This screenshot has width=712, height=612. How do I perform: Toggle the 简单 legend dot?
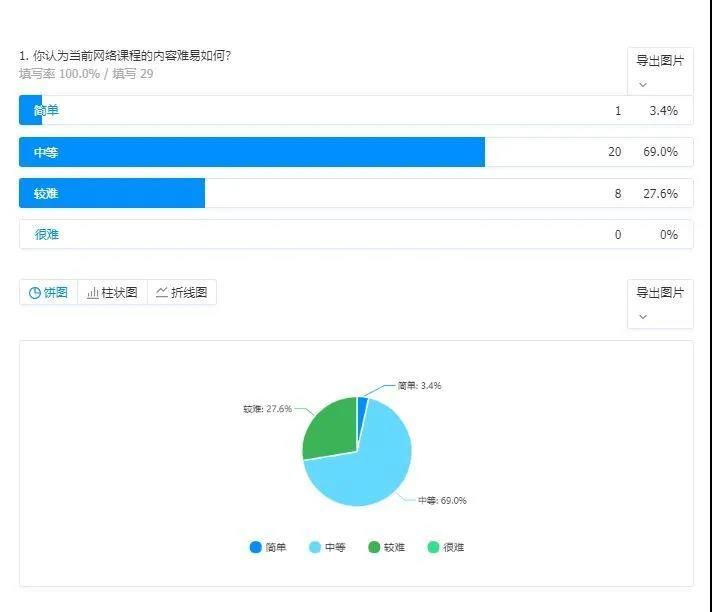point(256,547)
